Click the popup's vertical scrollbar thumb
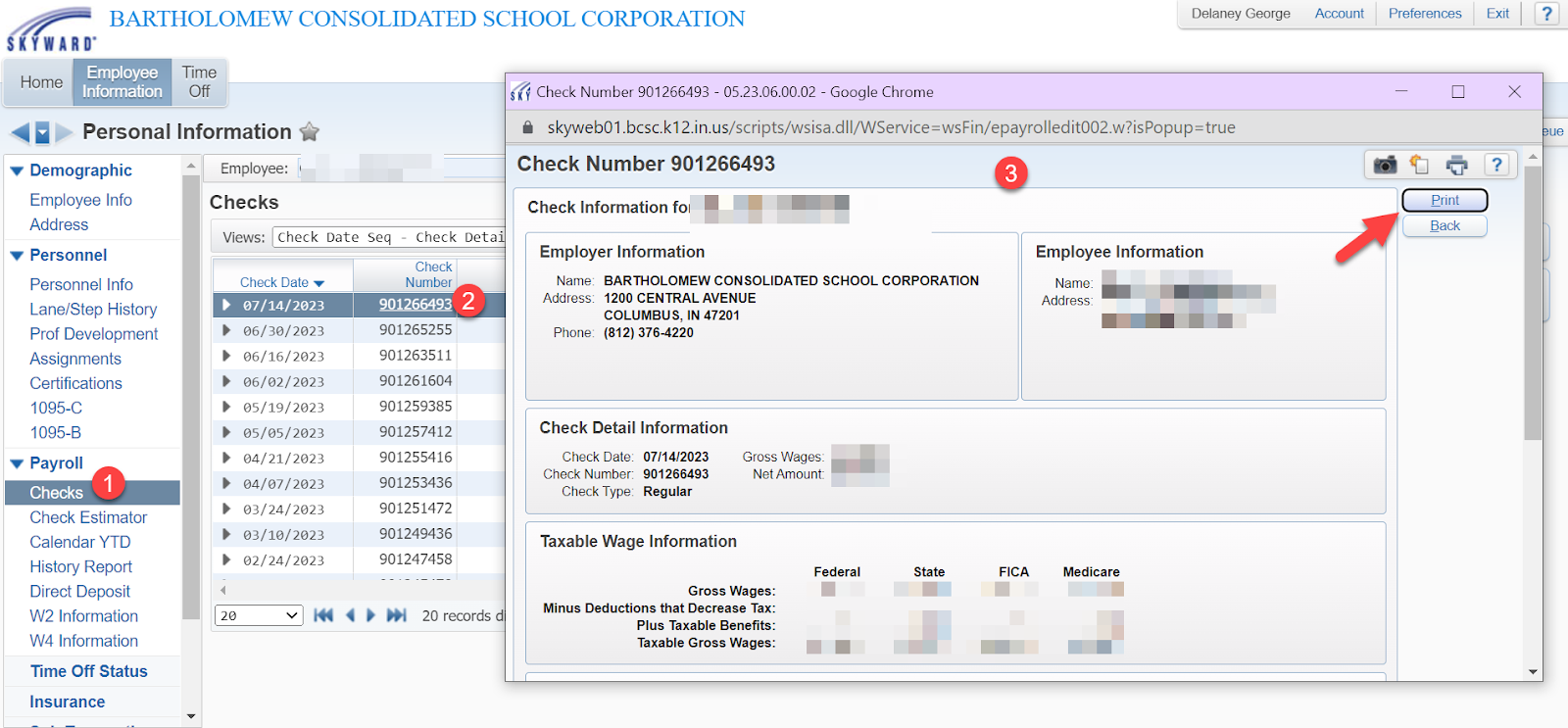 pyautogui.click(x=1533, y=304)
